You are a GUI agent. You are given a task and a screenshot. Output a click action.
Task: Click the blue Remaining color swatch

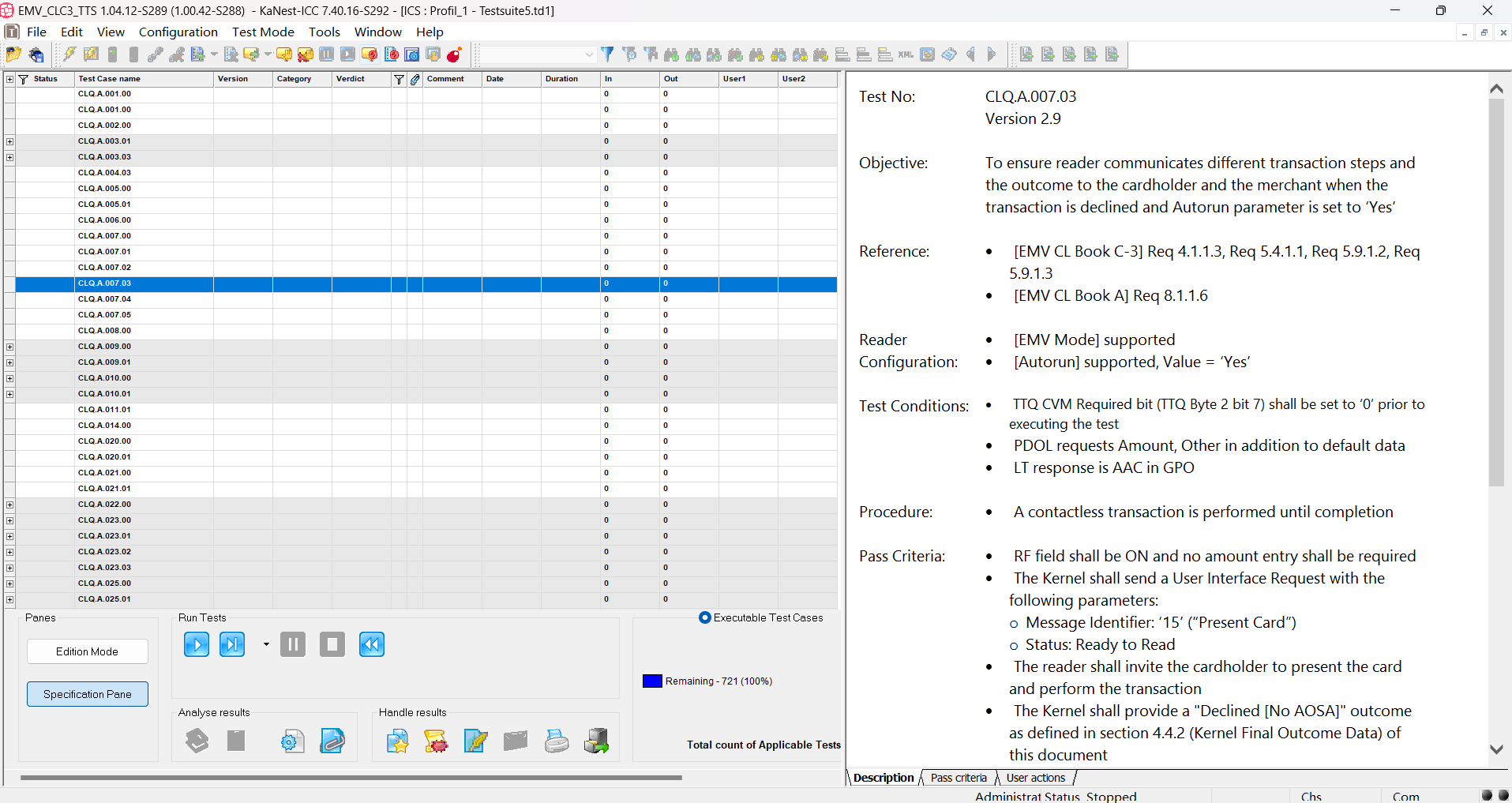tap(652, 681)
